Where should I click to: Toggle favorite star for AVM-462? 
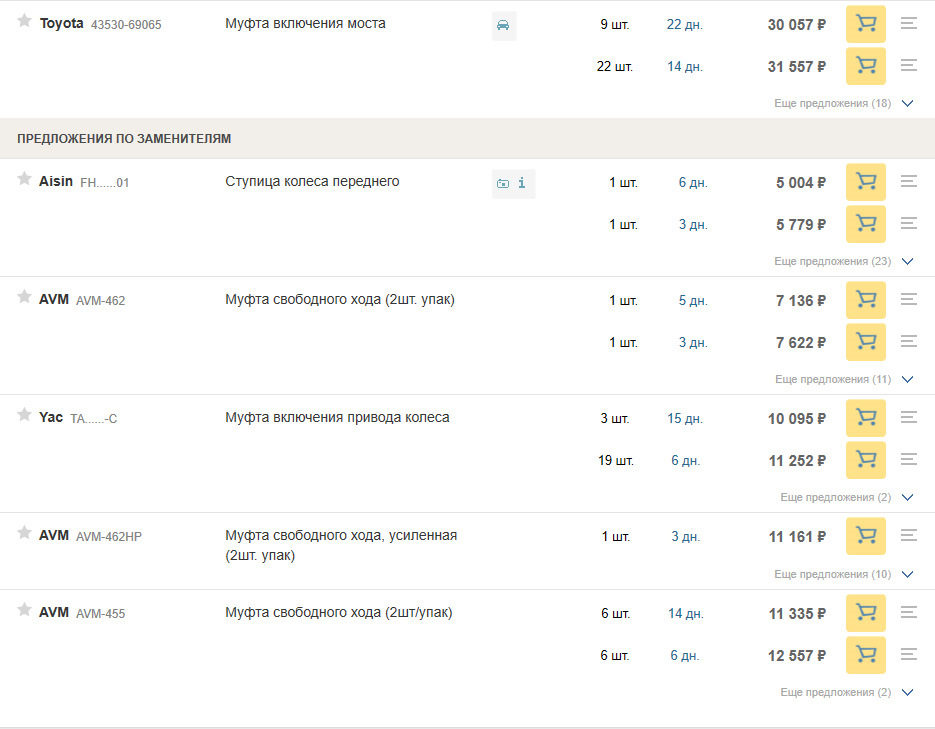click(24, 296)
